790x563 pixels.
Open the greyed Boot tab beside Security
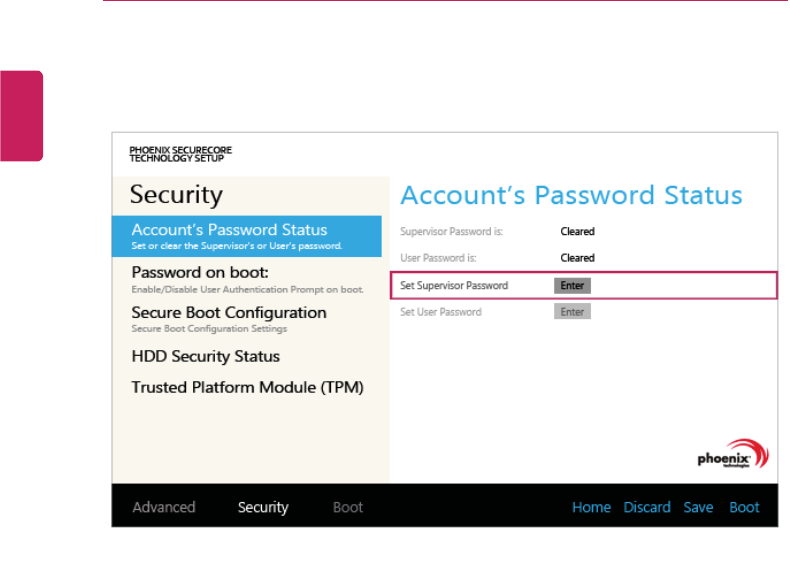tap(348, 507)
